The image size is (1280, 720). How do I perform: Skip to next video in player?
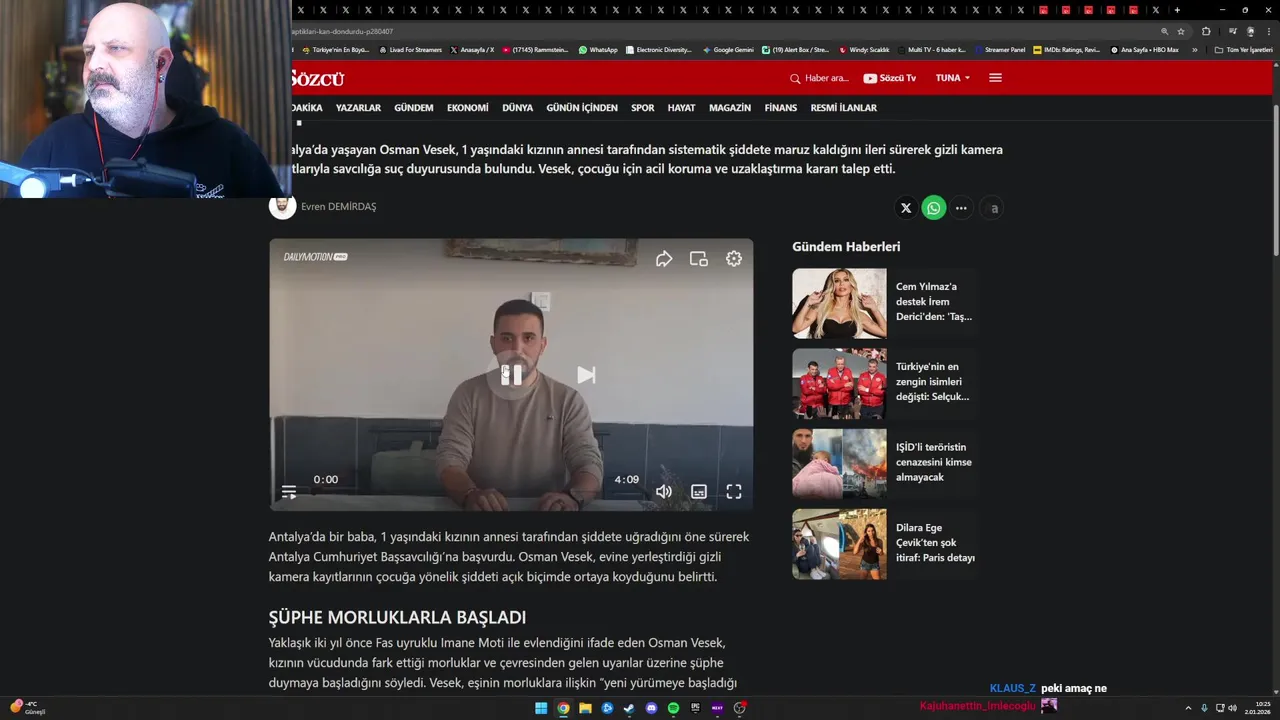click(x=586, y=375)
